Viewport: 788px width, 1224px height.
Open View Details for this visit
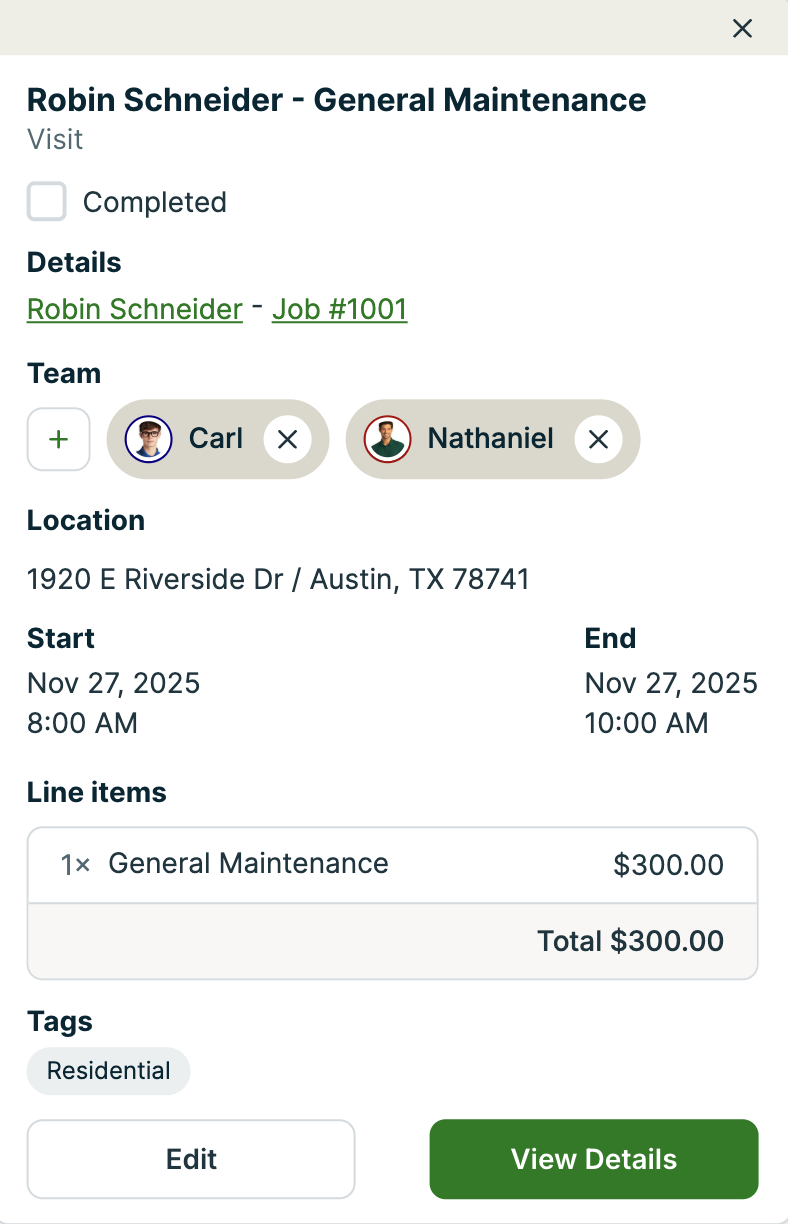pyautogui.click(x=594, y=1159)
